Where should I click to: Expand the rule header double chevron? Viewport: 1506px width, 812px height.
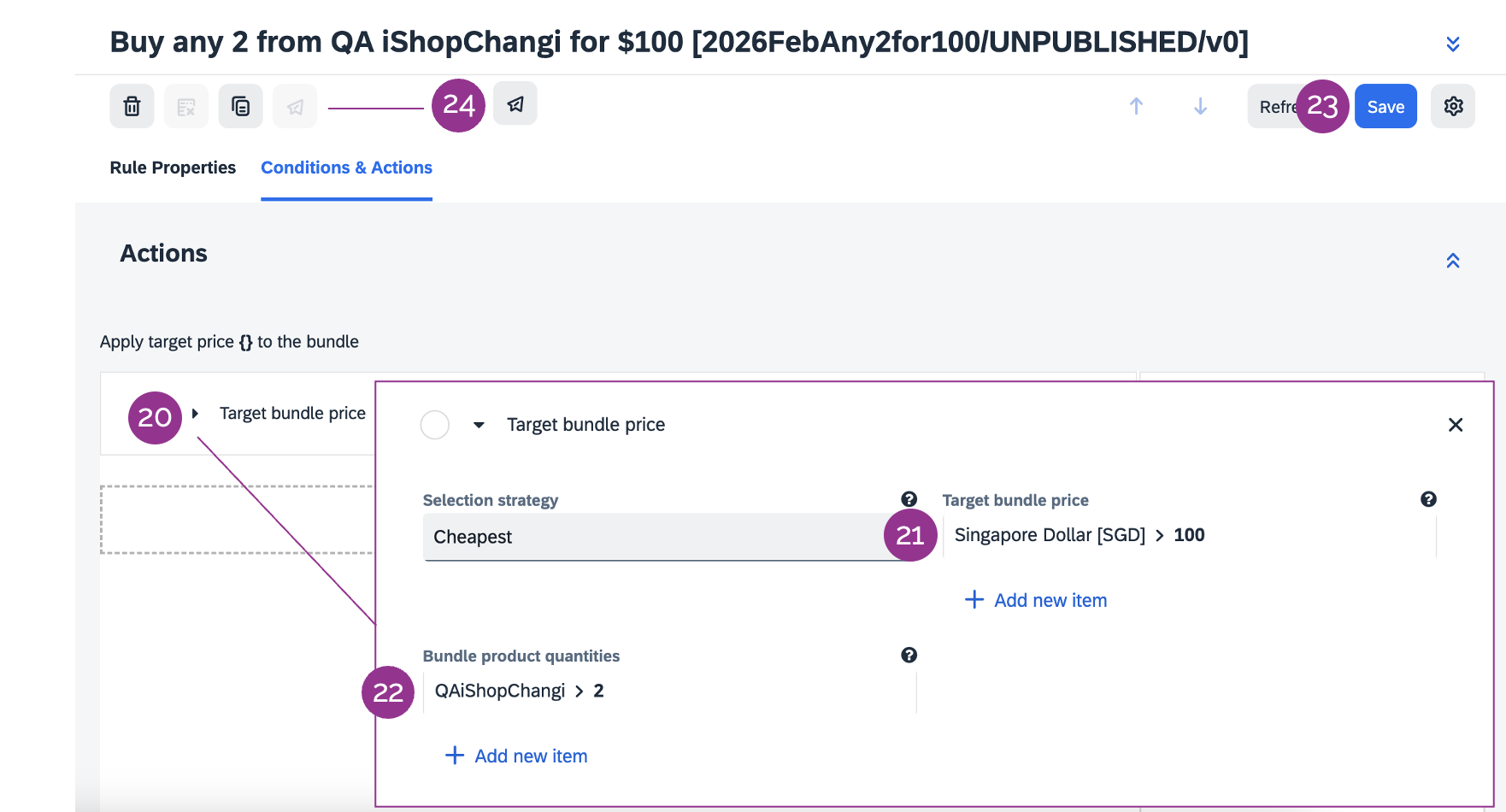pos(1452,44)
